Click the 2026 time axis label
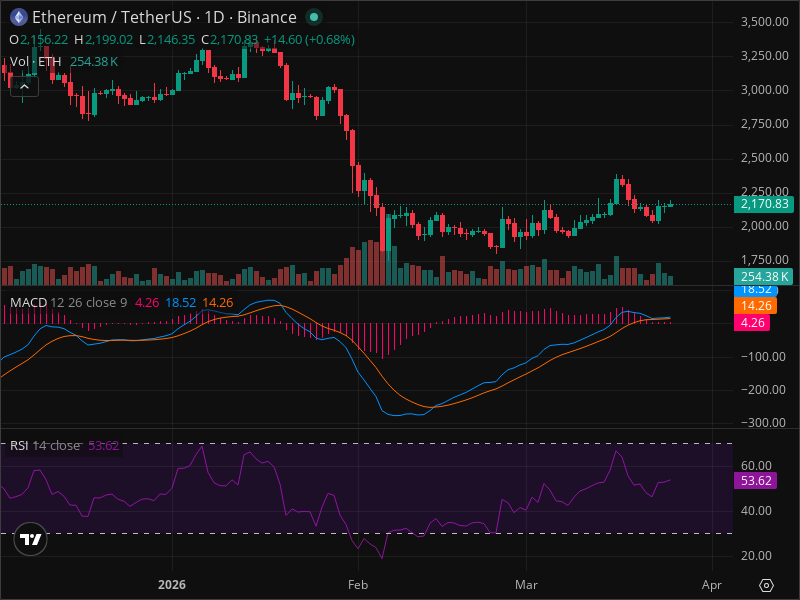 (x=172, y=585)
